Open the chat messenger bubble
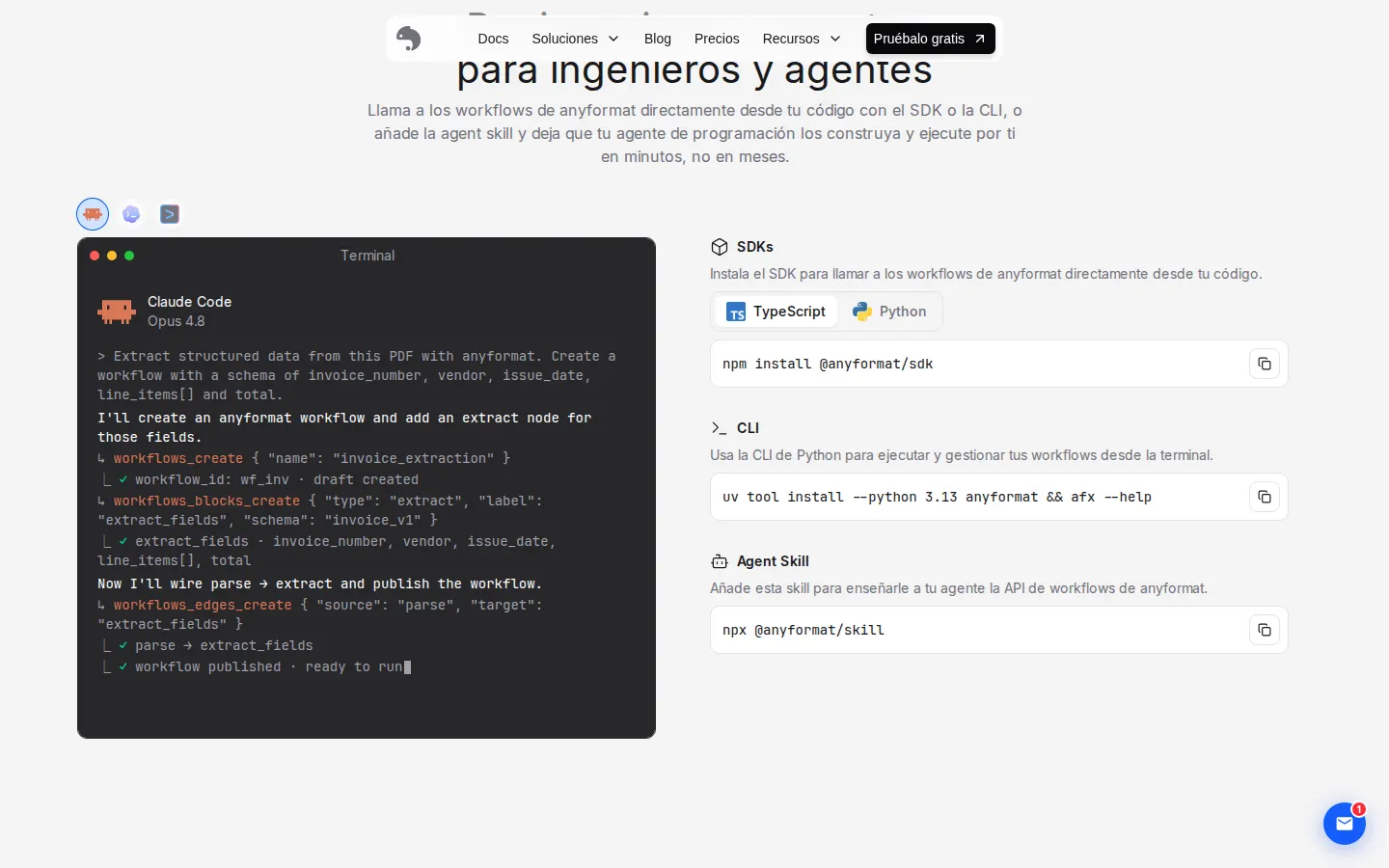1389x868 pixels. coord(1345,824)
